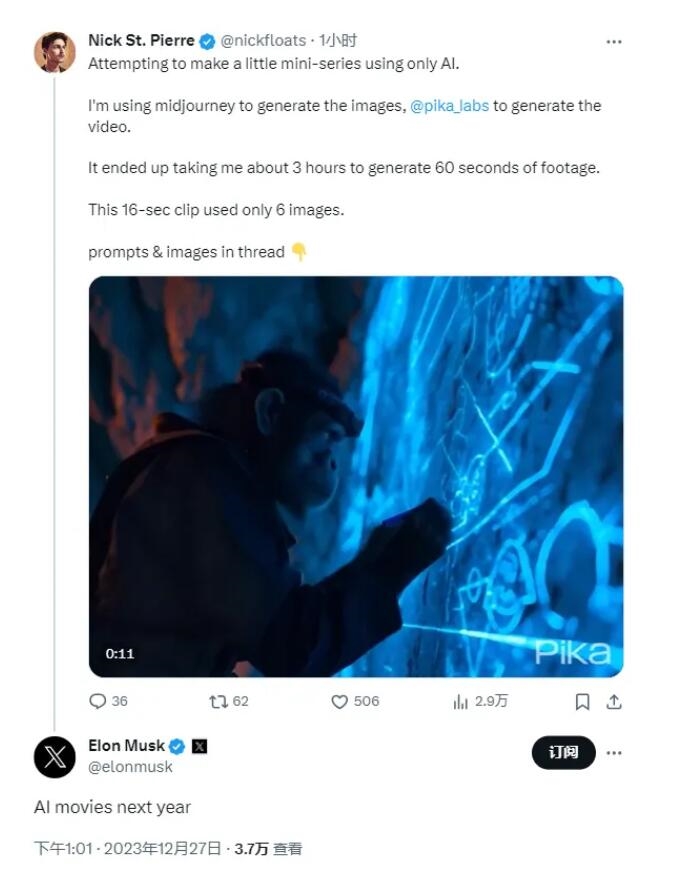Click the tweet timestamp 2023年12月27日
This screenshot has height=873, width=676.
pos(164,848)
